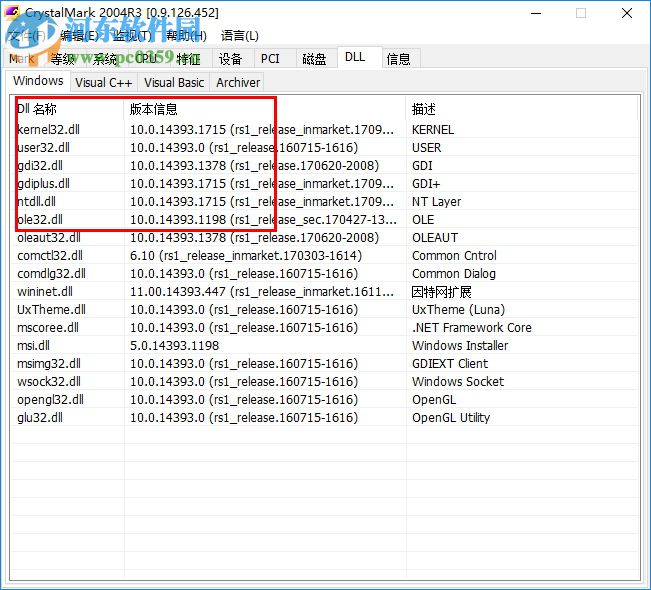Click the UxTheme (Luna) description
The height and width of the screenshot is (590, 651).
pyautogui.click(x=458, y=309)
